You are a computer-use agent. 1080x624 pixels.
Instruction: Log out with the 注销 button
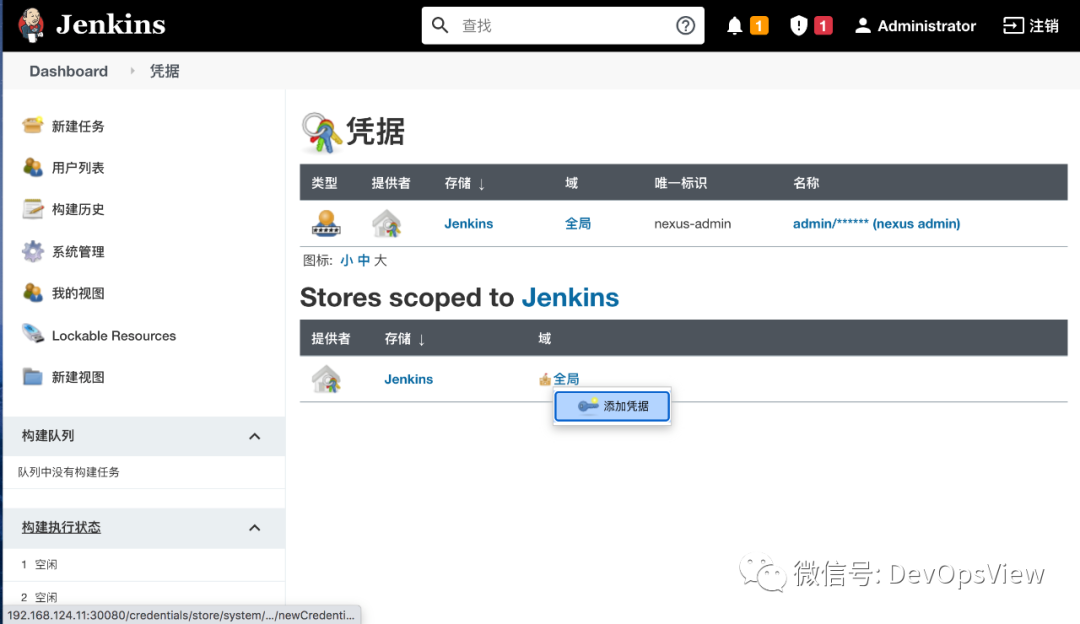(1030, 26)
